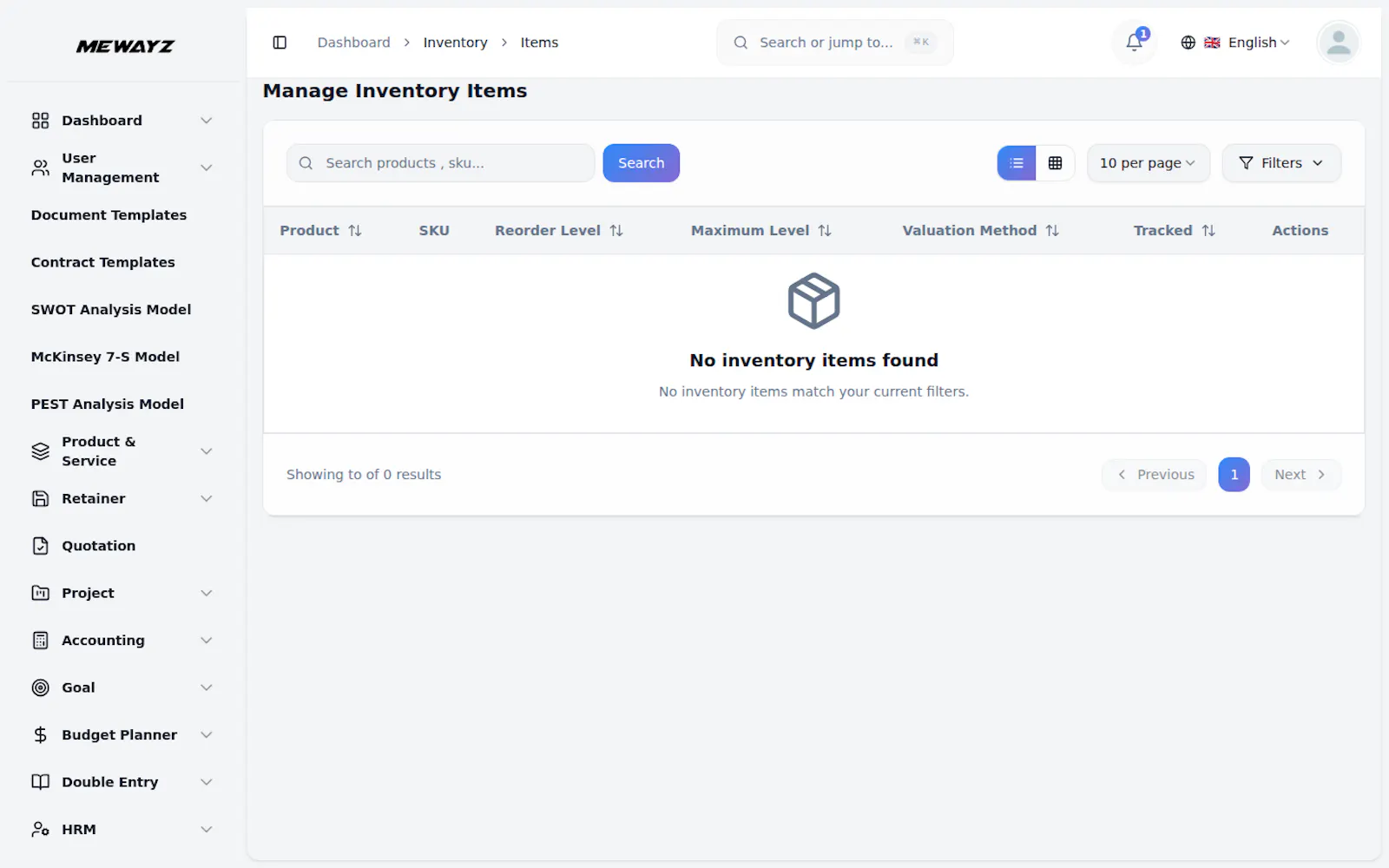The width and height of the screenshot is (1389, 868).
Task: Open McKinsey 7-S Model menu item
Action: (105, 357)
